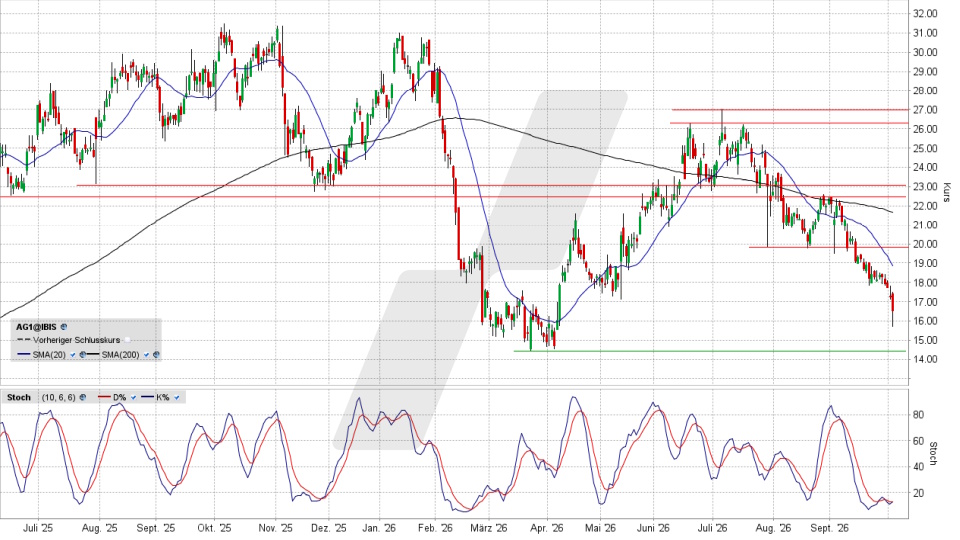Click the green support line near 14.40
Viewport: 960px width, 540px height.
click(709, 351)
